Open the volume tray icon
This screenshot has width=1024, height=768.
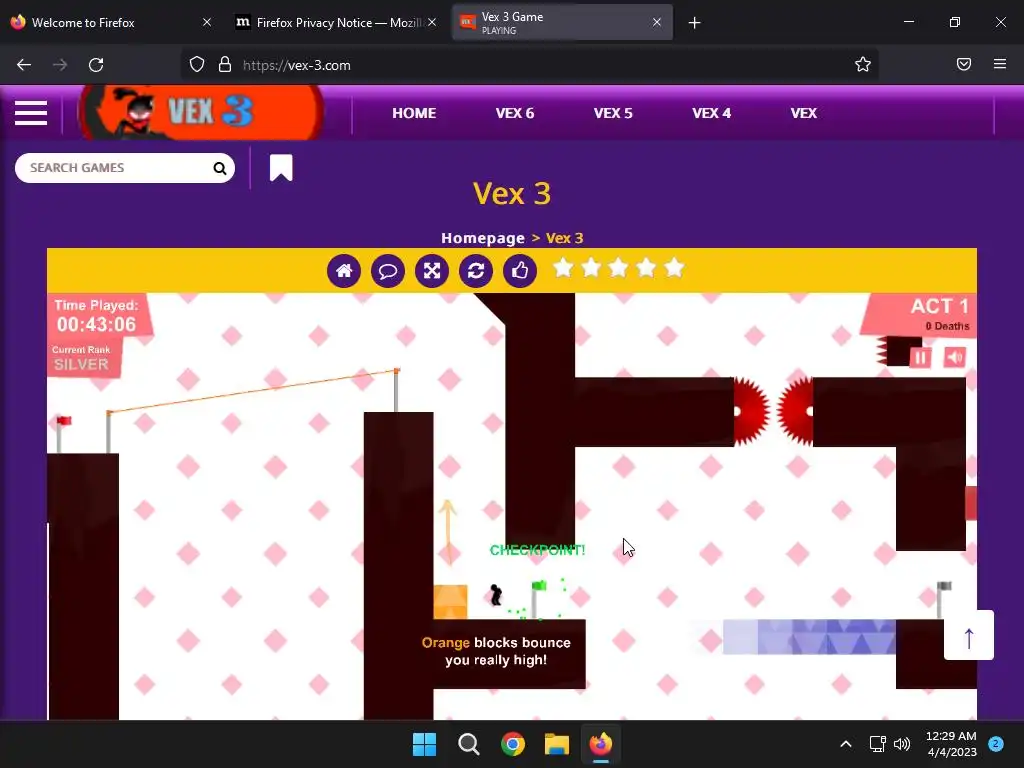902,744
